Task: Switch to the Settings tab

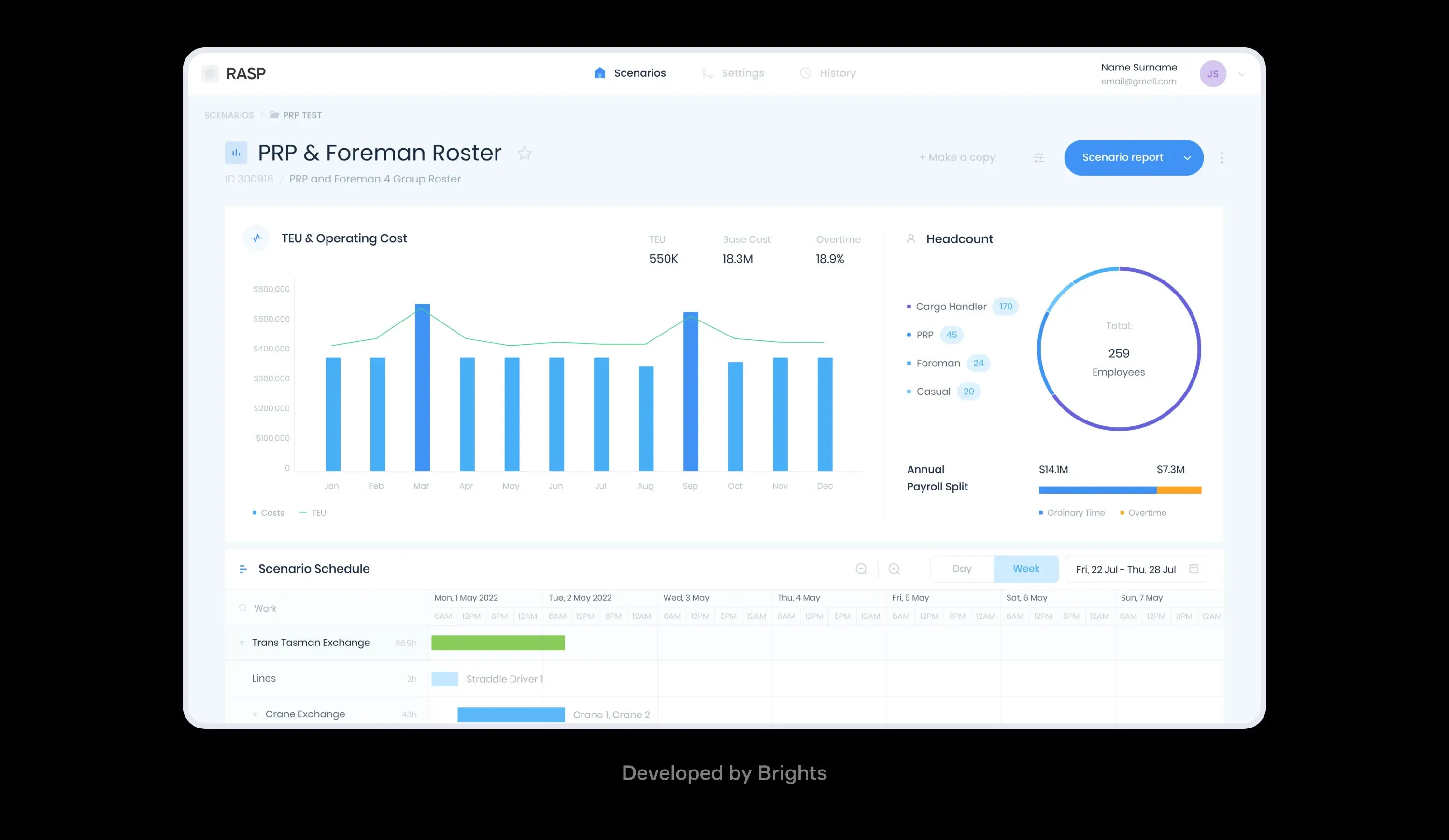Action: click(x=733, y=73)
